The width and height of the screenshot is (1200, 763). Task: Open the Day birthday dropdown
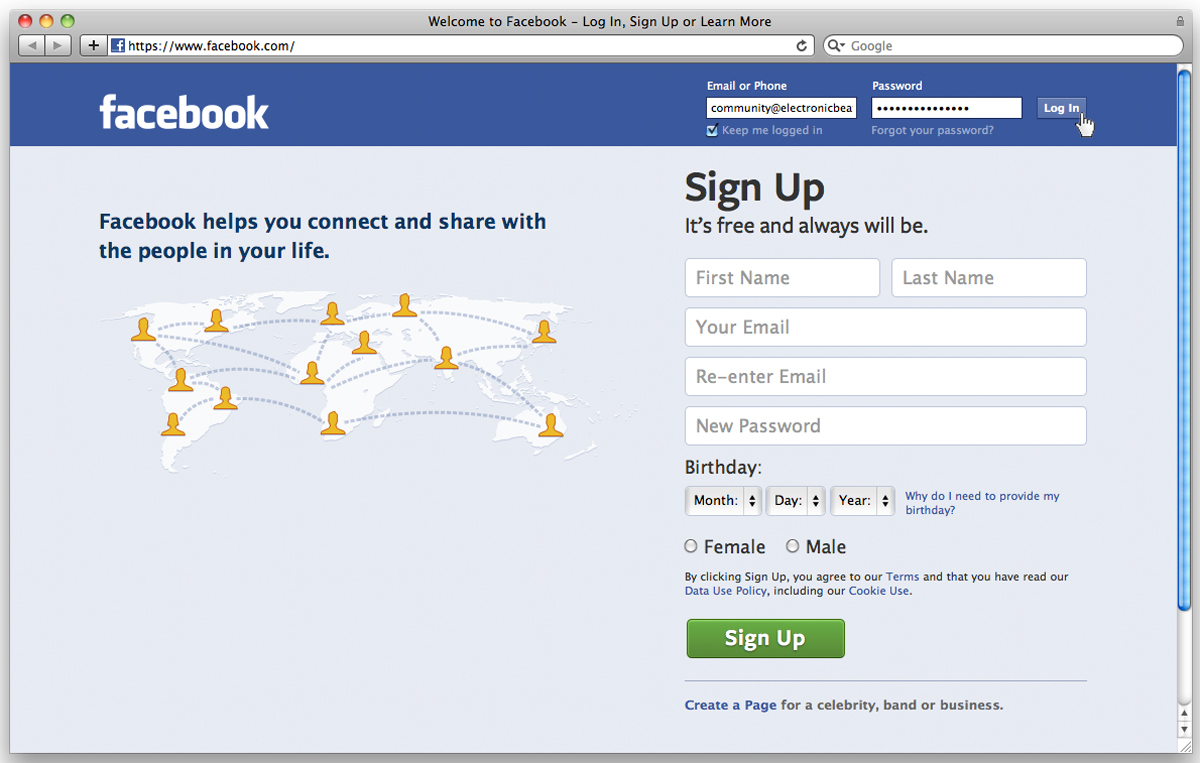coord(795,501)
